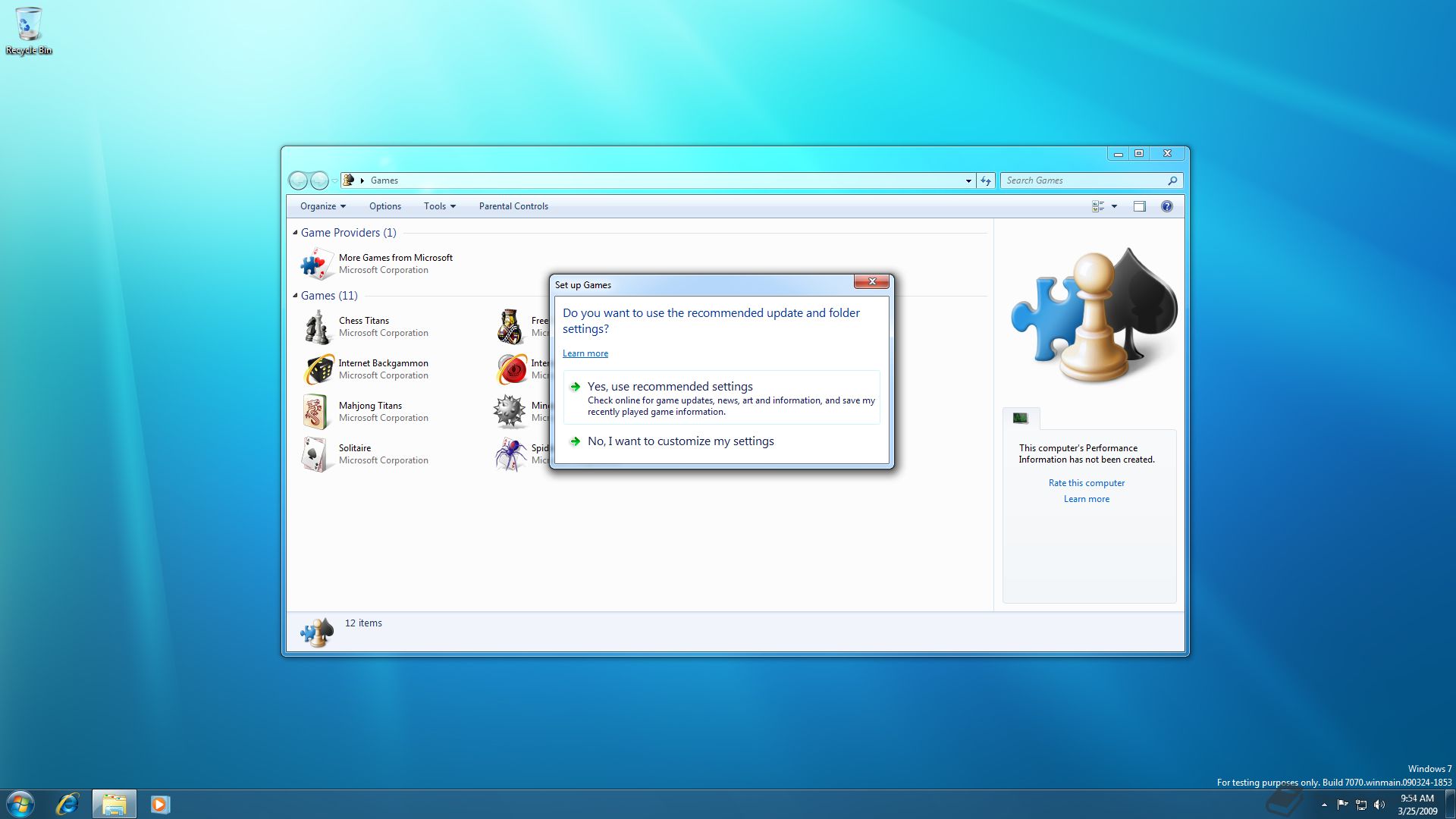
Task: Click the Solitaire card icon
Action: 315,454
